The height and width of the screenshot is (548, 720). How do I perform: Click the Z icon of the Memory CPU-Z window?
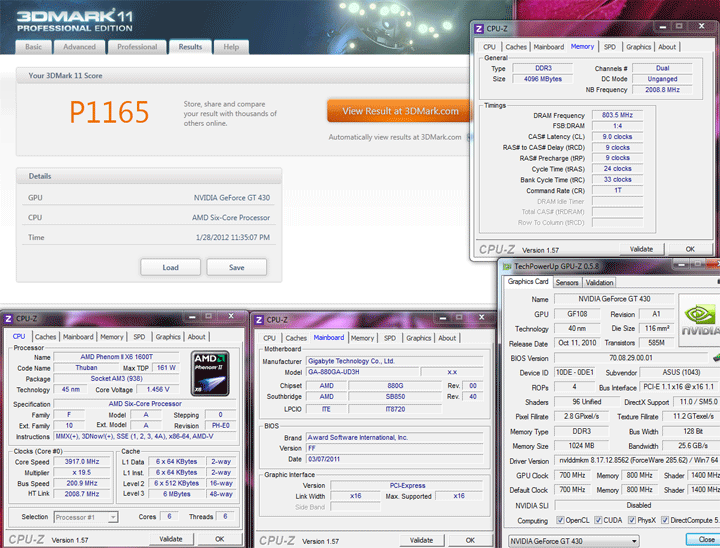pos(479,29)
